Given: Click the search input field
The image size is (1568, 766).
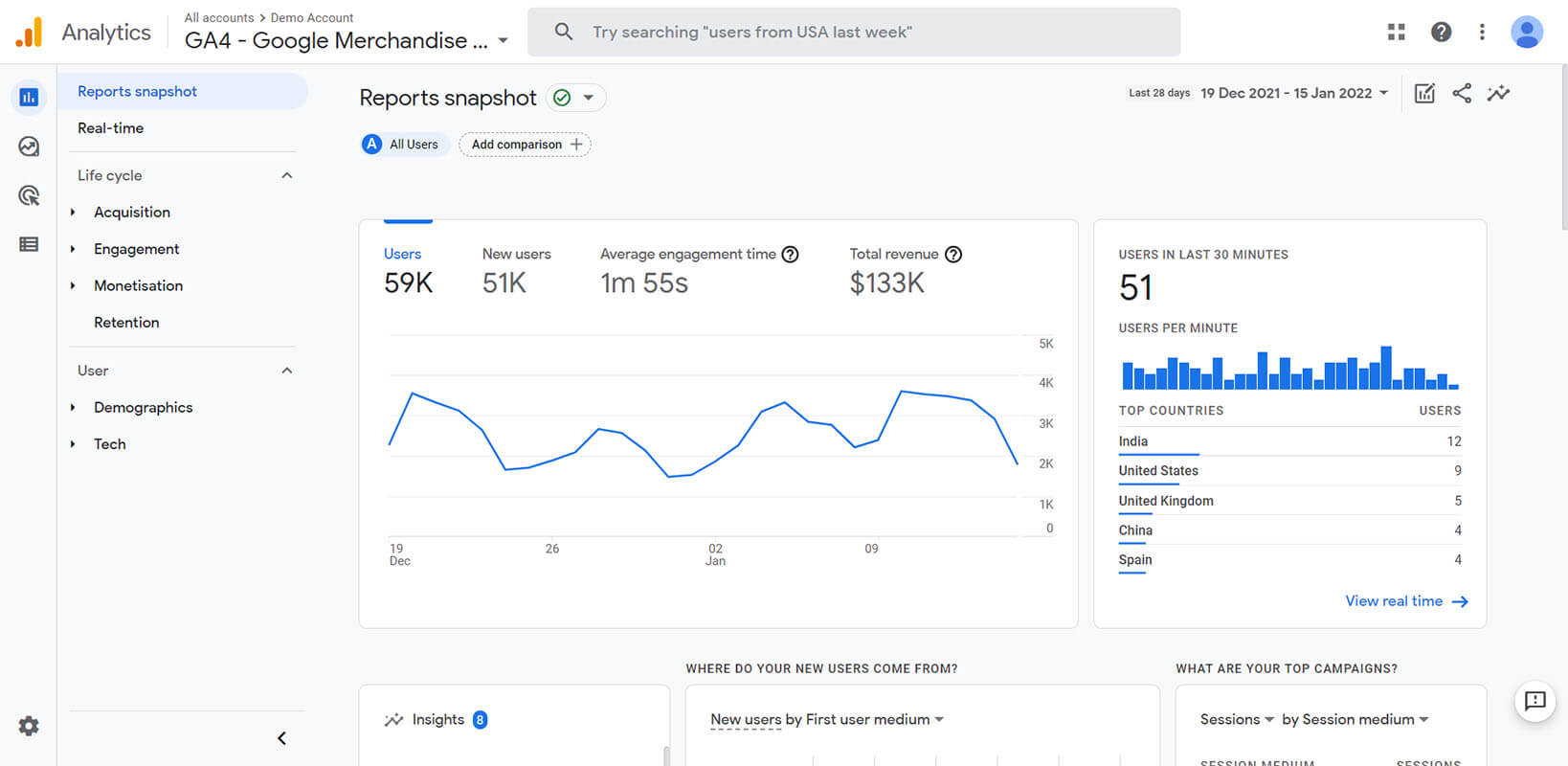Looking at the screenshot, I should tap(854, 32).
